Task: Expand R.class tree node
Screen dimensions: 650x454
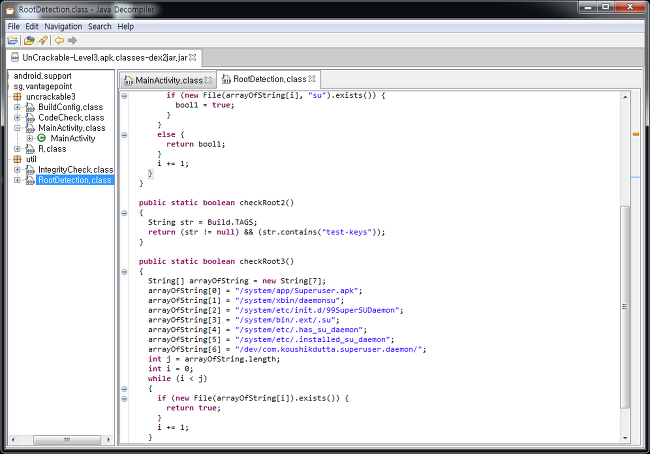Action: 17,149
